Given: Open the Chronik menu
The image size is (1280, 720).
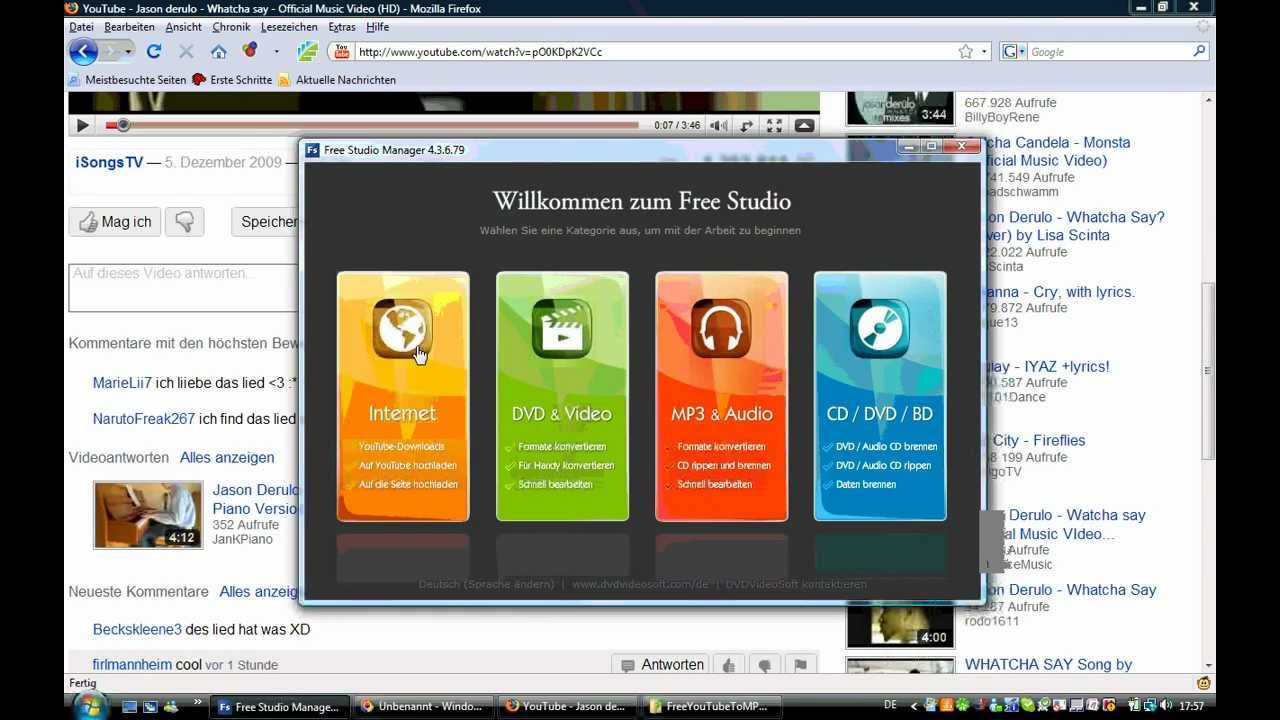Looking at the screenshot, I should (x=231, y=27).
